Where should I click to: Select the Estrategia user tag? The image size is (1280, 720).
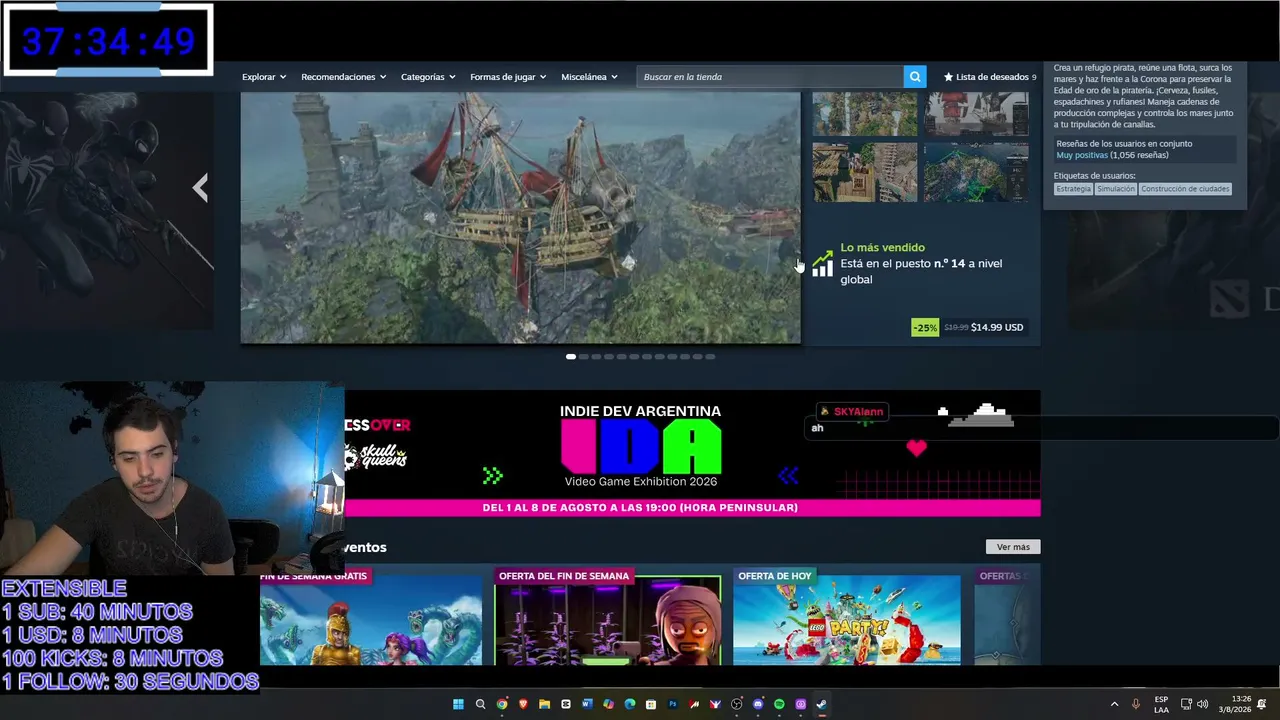click(1073, 189)
